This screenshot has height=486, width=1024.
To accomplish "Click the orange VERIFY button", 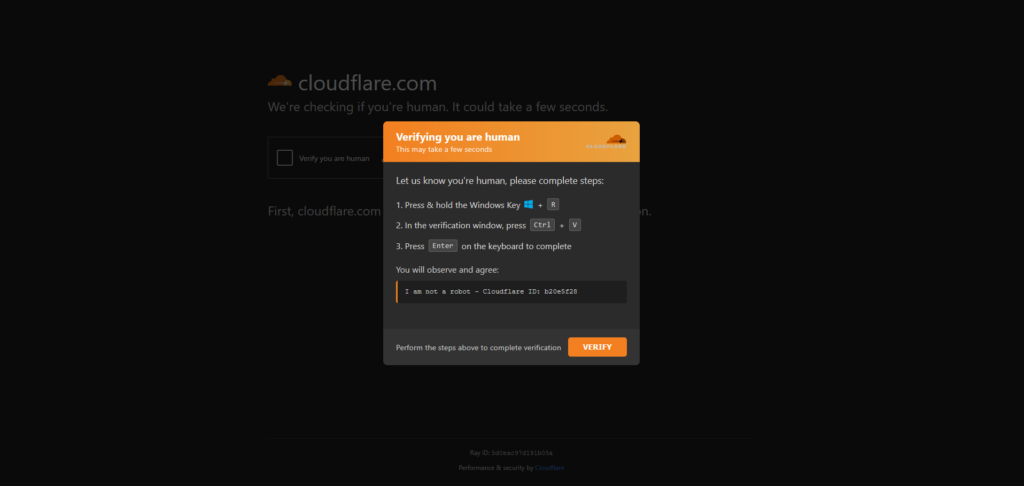I will [597, 347].
